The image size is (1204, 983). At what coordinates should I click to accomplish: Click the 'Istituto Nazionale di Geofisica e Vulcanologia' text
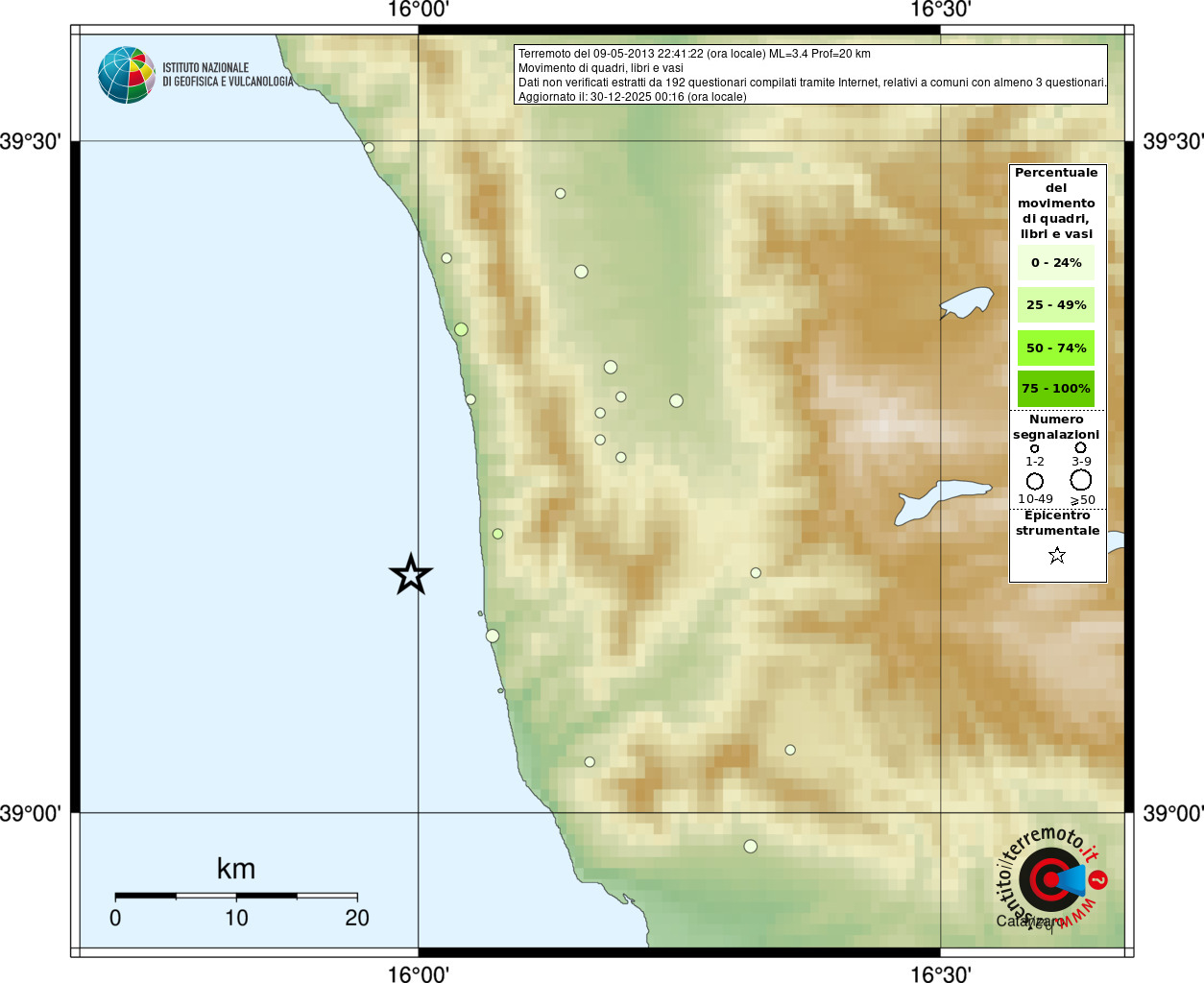coord(228,75)
